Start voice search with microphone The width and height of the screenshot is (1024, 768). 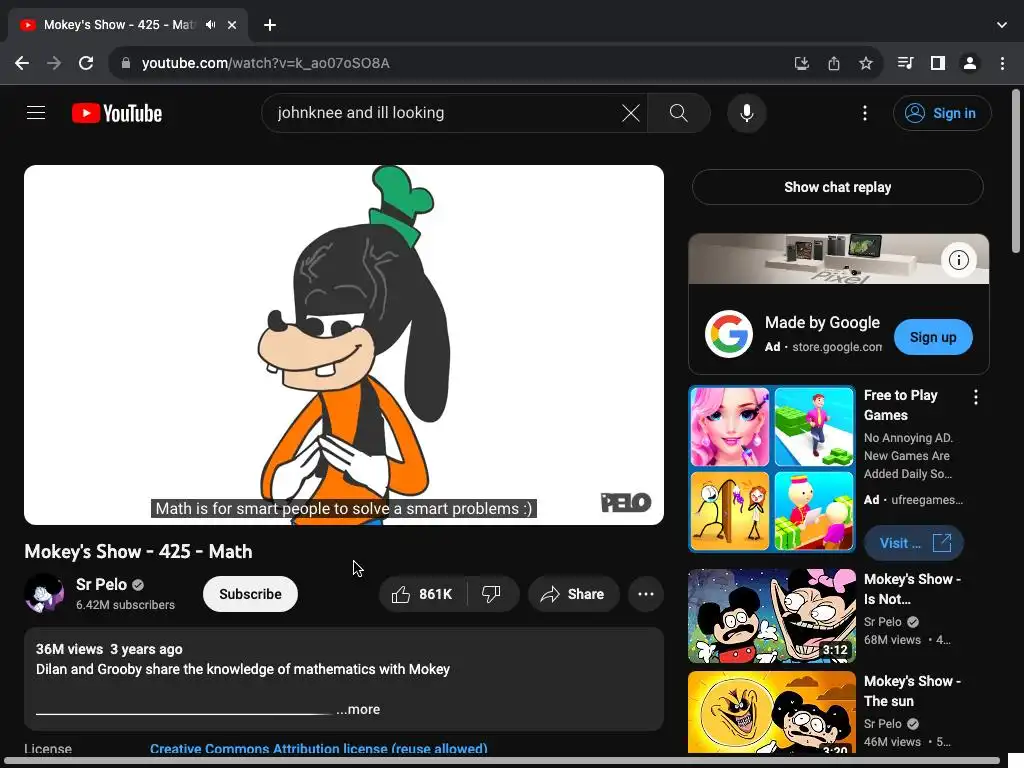point(746,113)
